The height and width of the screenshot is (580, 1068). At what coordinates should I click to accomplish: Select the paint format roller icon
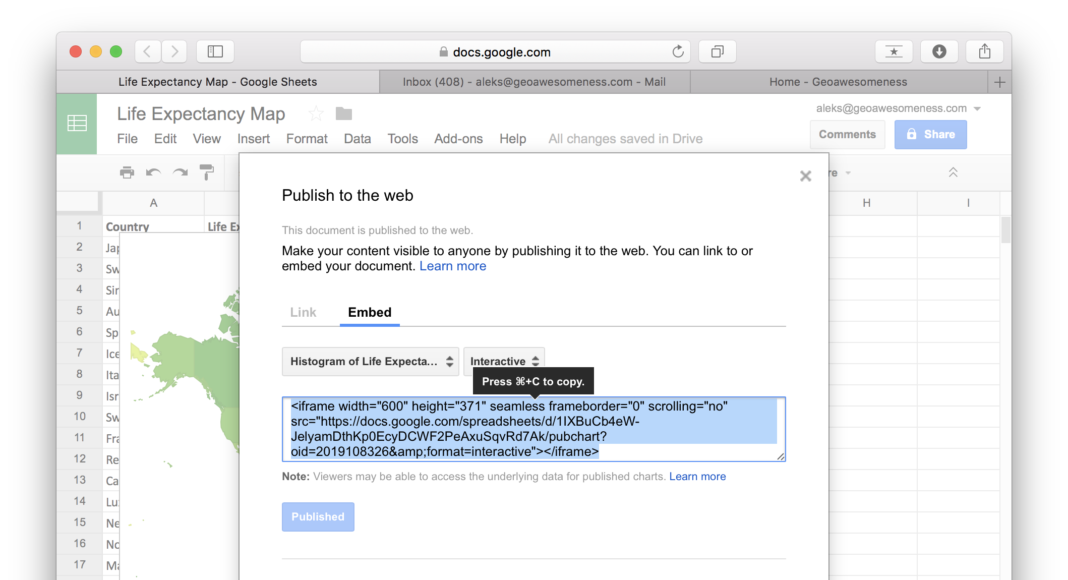coord(207,172)
